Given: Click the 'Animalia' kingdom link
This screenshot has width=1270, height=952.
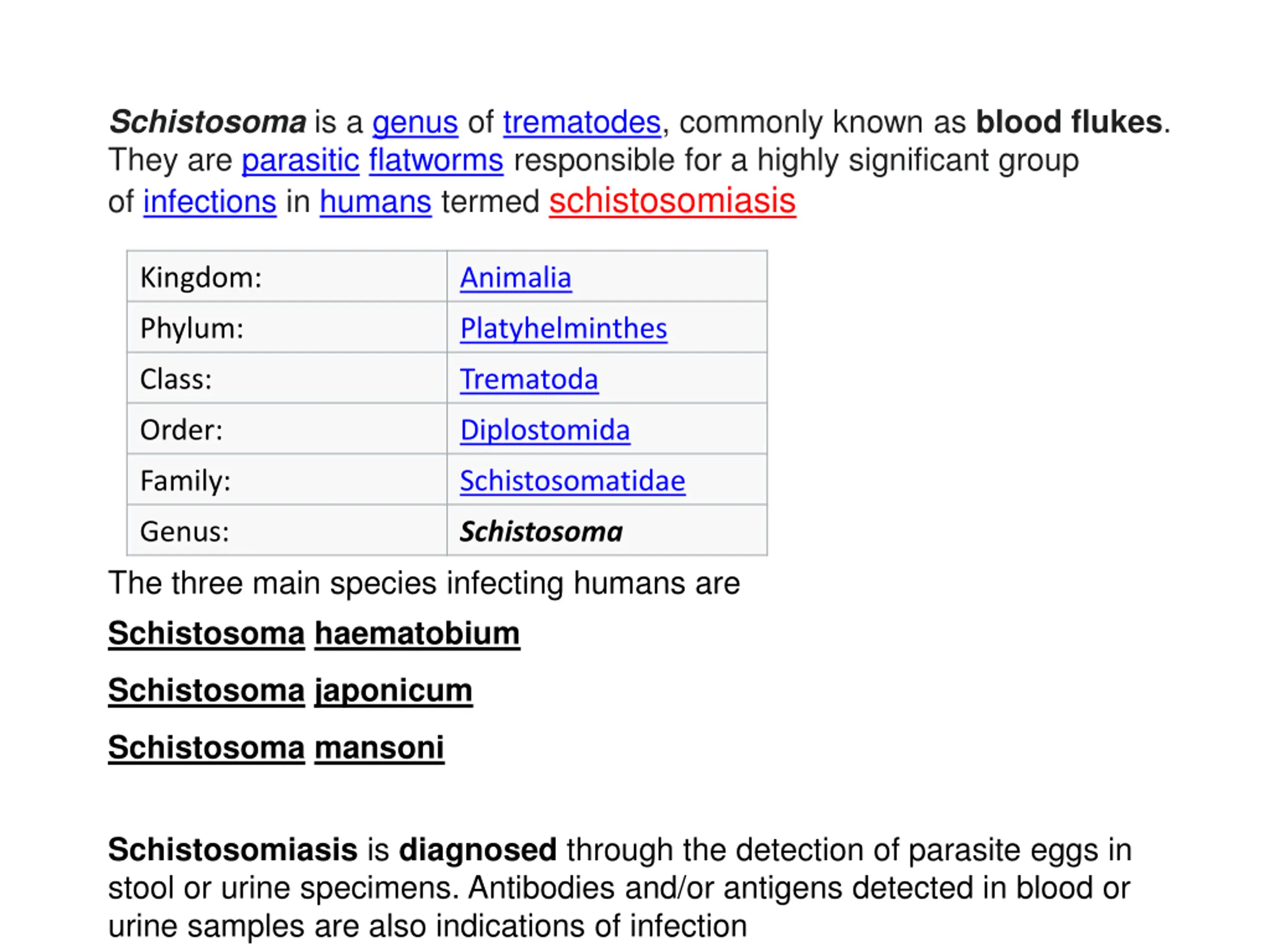Looking at the screenshot, I should click(515, 278).
